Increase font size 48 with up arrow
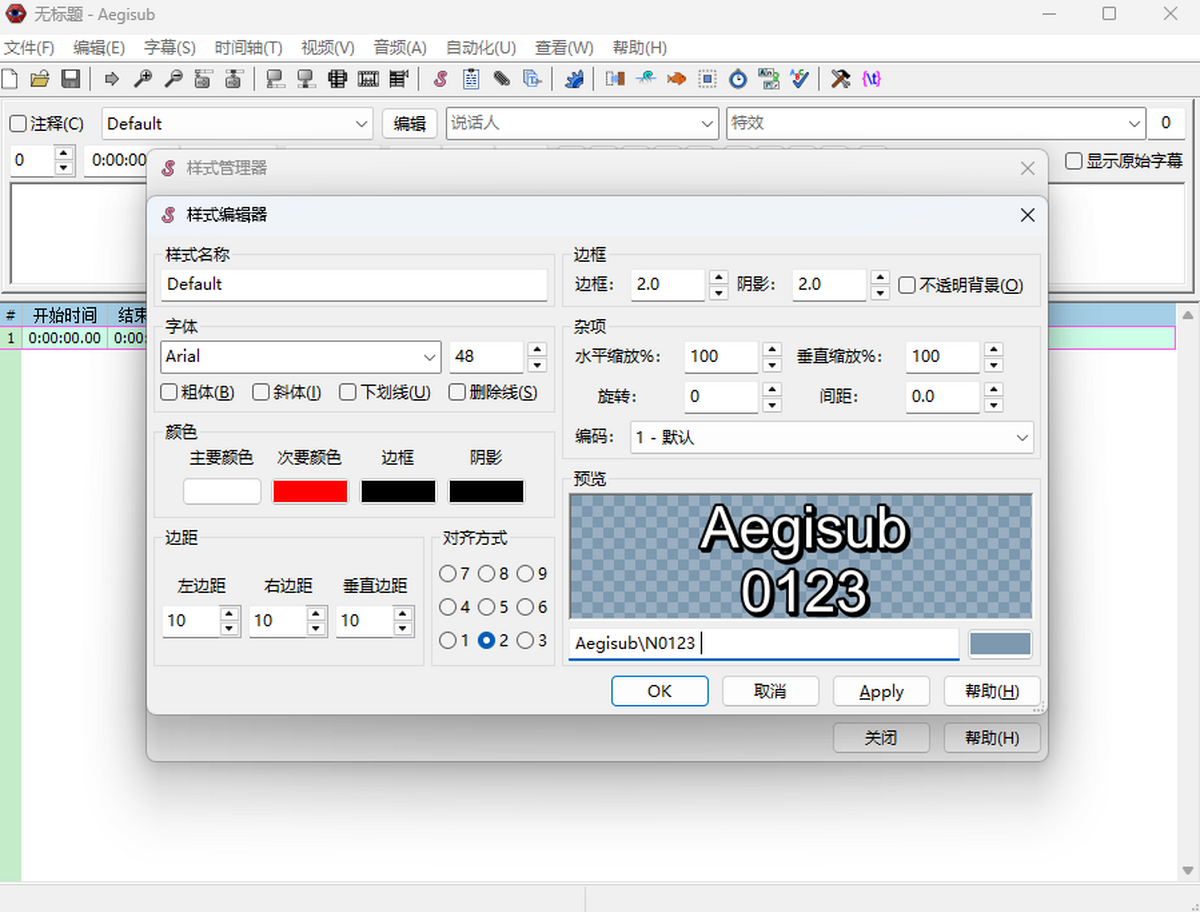This screenshot has width=1200, height=912. click(x=537, y=350)
